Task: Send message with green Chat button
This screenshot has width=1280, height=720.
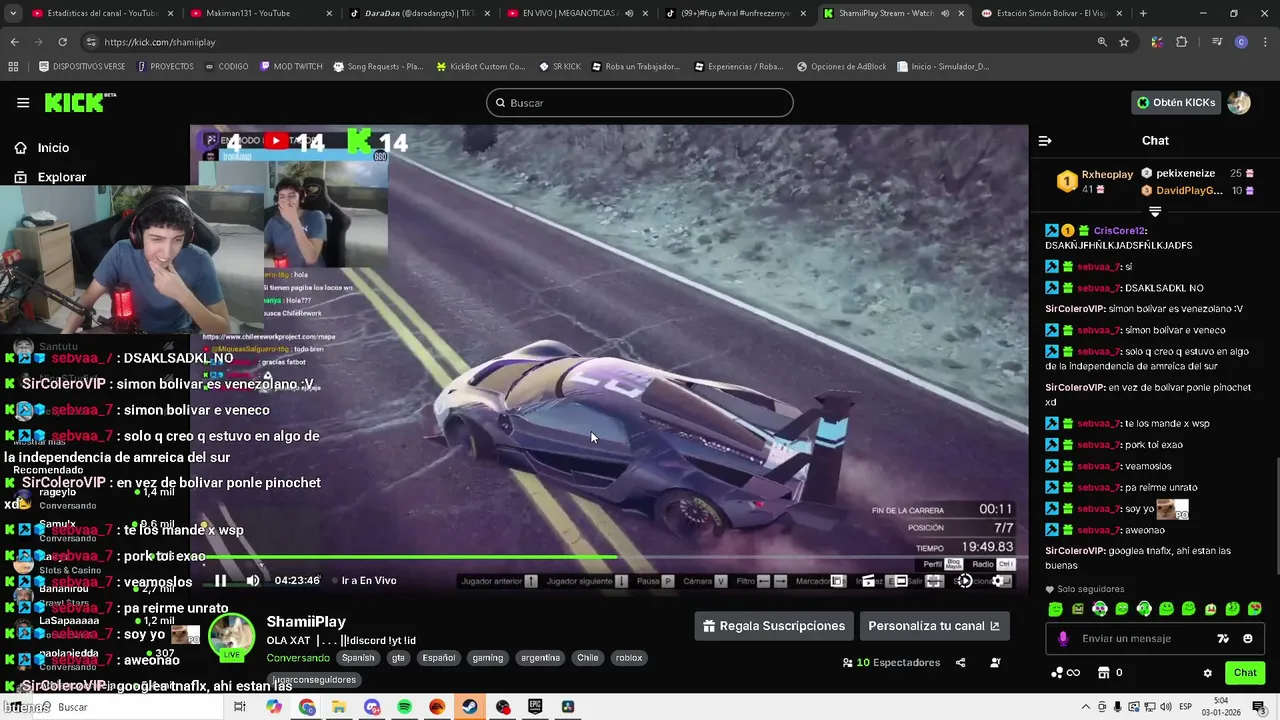Action: click(1245, 673)
